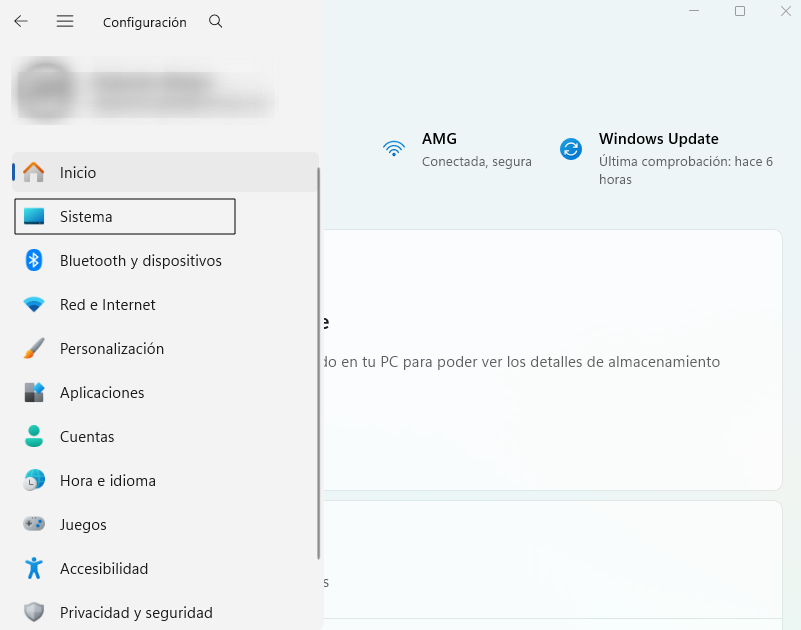Viewport: 801px width, 630px height.
Task: Open the search in Configuración
Action: [215, 21]
